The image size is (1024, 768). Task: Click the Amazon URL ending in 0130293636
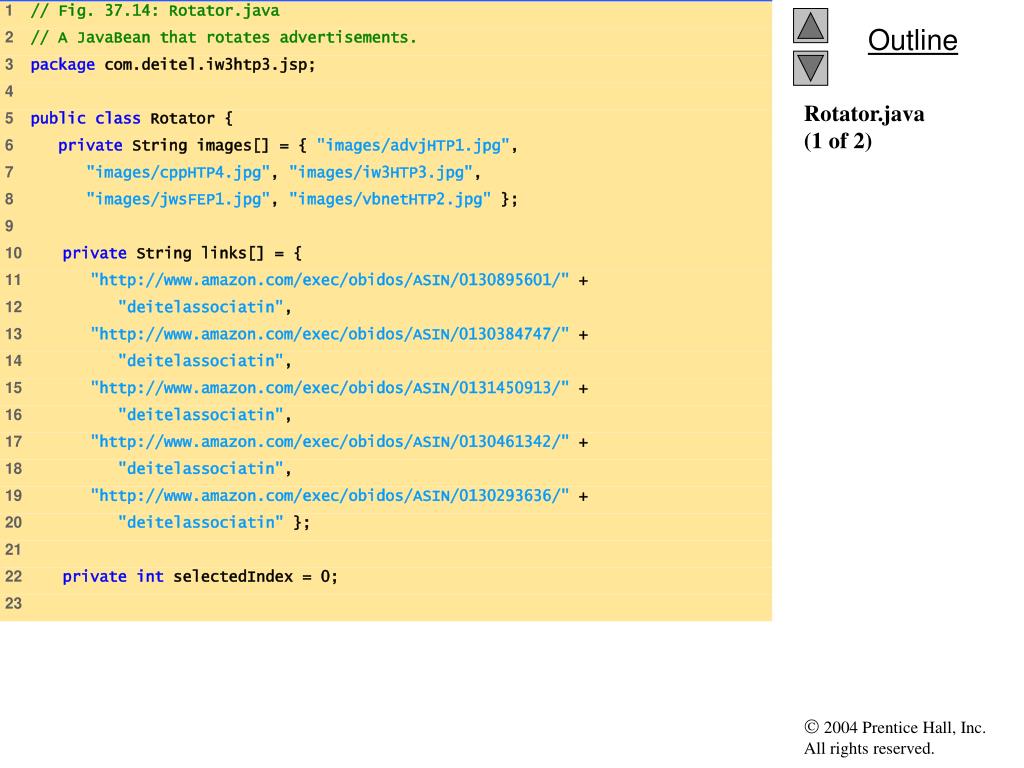(330, 496)
